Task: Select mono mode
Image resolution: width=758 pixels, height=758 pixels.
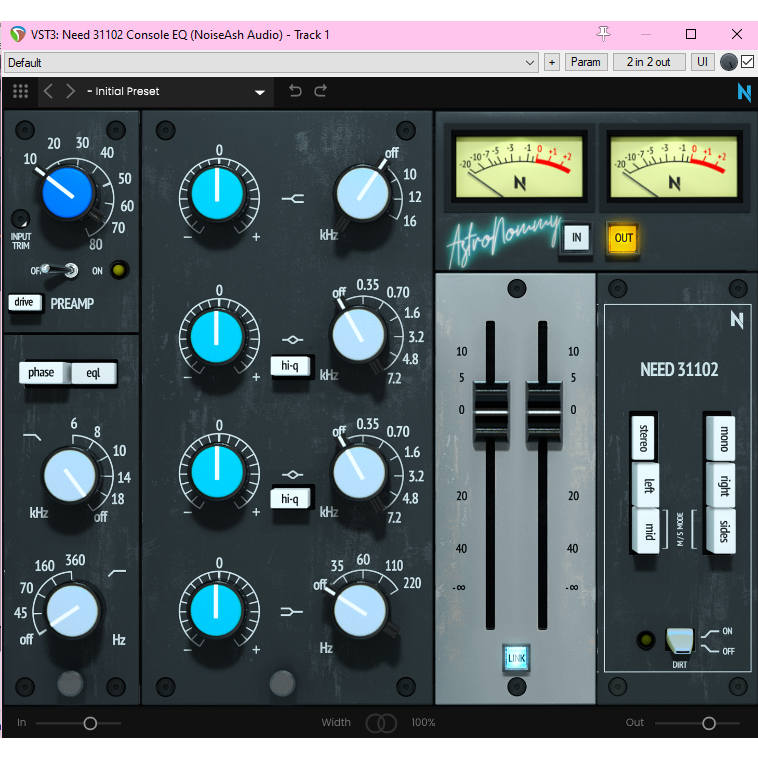Action: click(721, 438)
